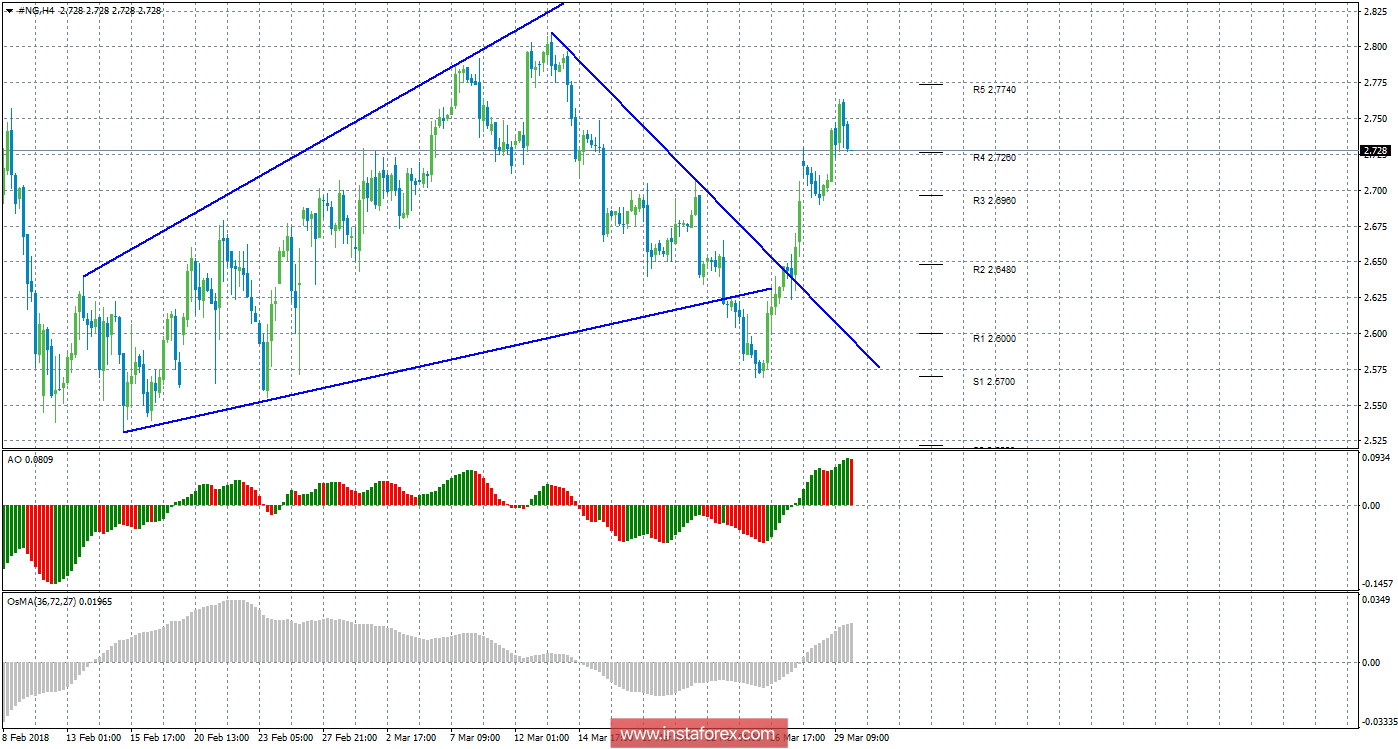Viewport: 1398px width, 749px height.
Task: Click the -0.1457 value on the AO scale
Action: [x=1377, y=583]
